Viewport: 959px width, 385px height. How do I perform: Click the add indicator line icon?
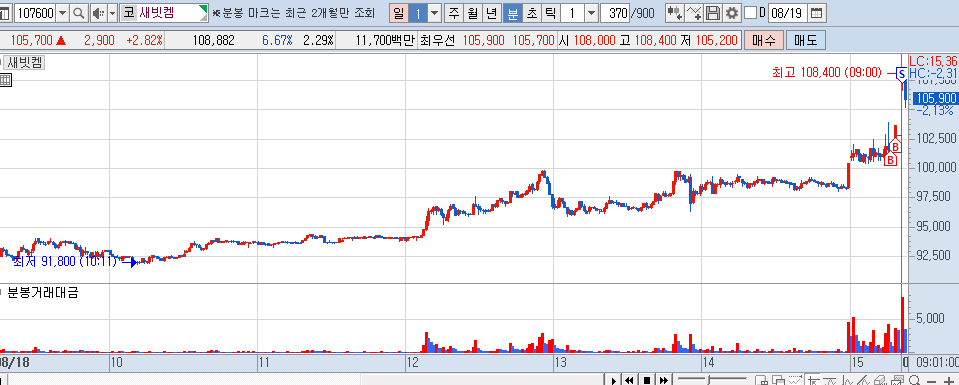coord(694,12)
